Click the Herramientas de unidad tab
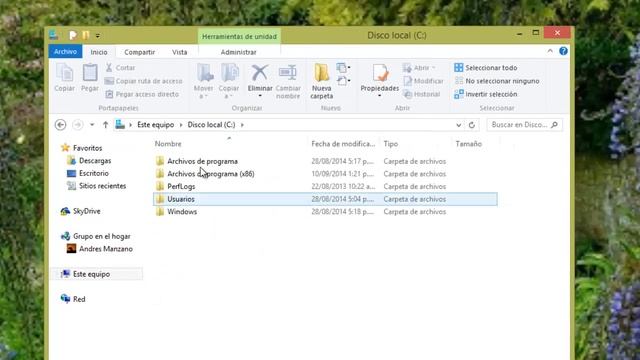The image size is (640, 360). (x=239, y=36)
